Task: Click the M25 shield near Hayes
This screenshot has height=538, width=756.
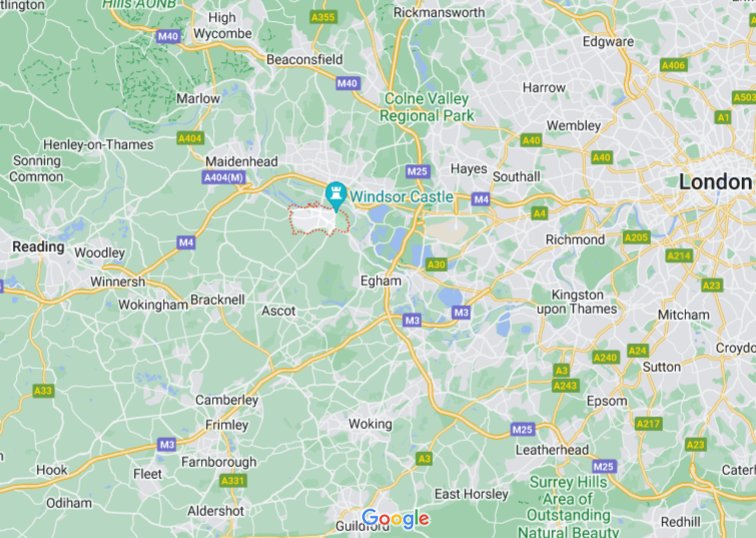Action: click(418, 171)
